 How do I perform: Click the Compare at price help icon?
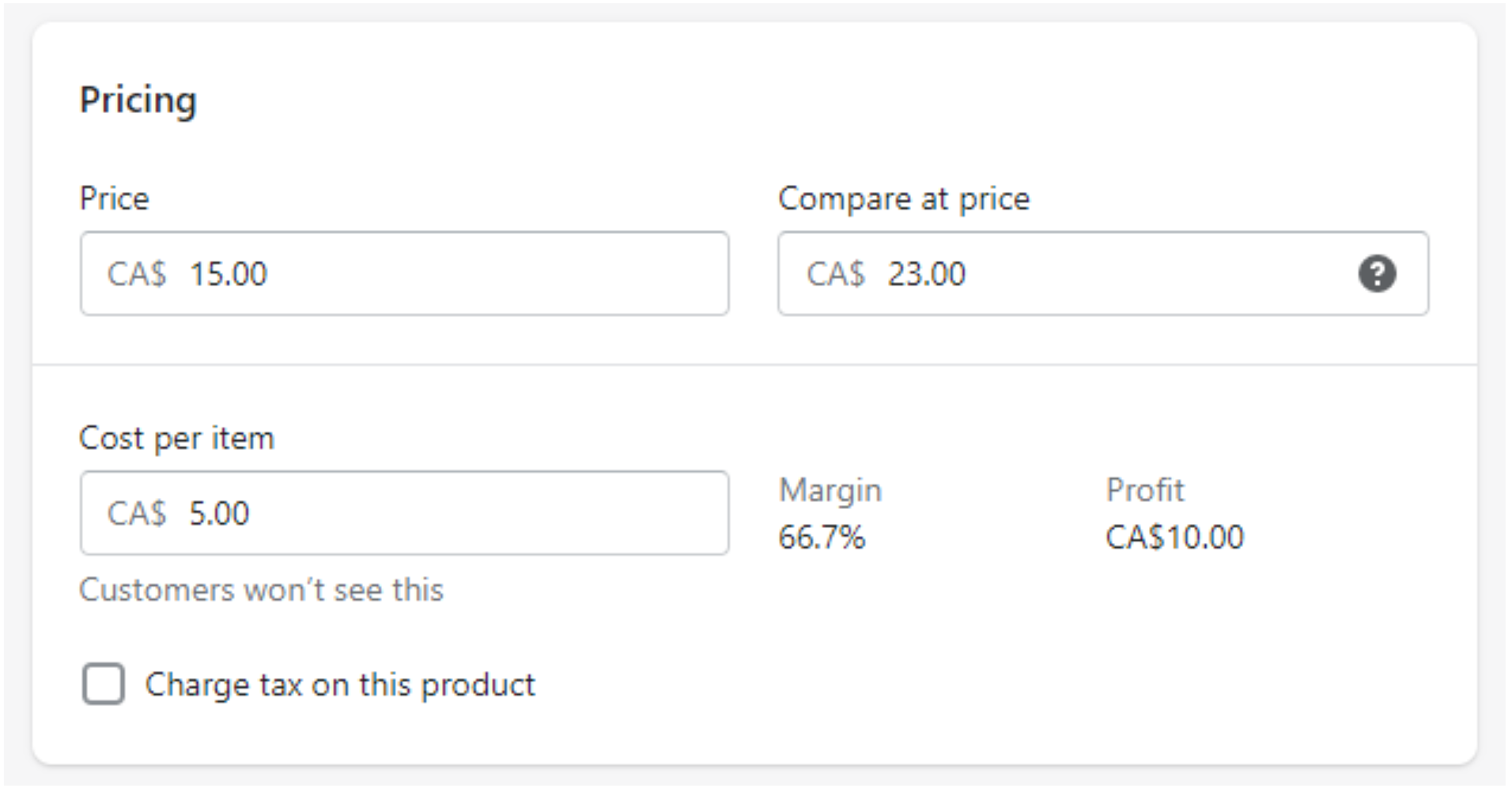click(x=1377, y=273)
